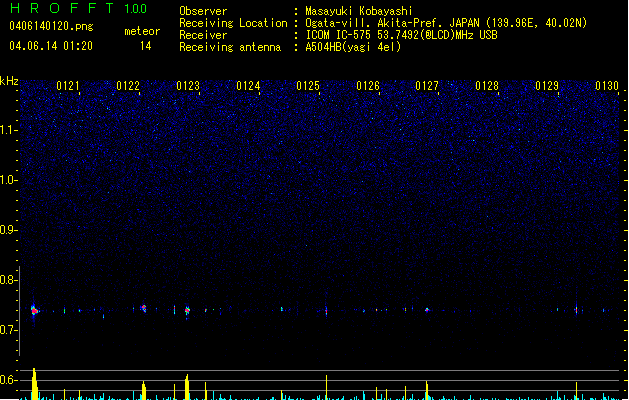This screenshot has height=400, width=629.
Task: Click the date stamp 04.06.14 01:20
Action: pos(51,46)
